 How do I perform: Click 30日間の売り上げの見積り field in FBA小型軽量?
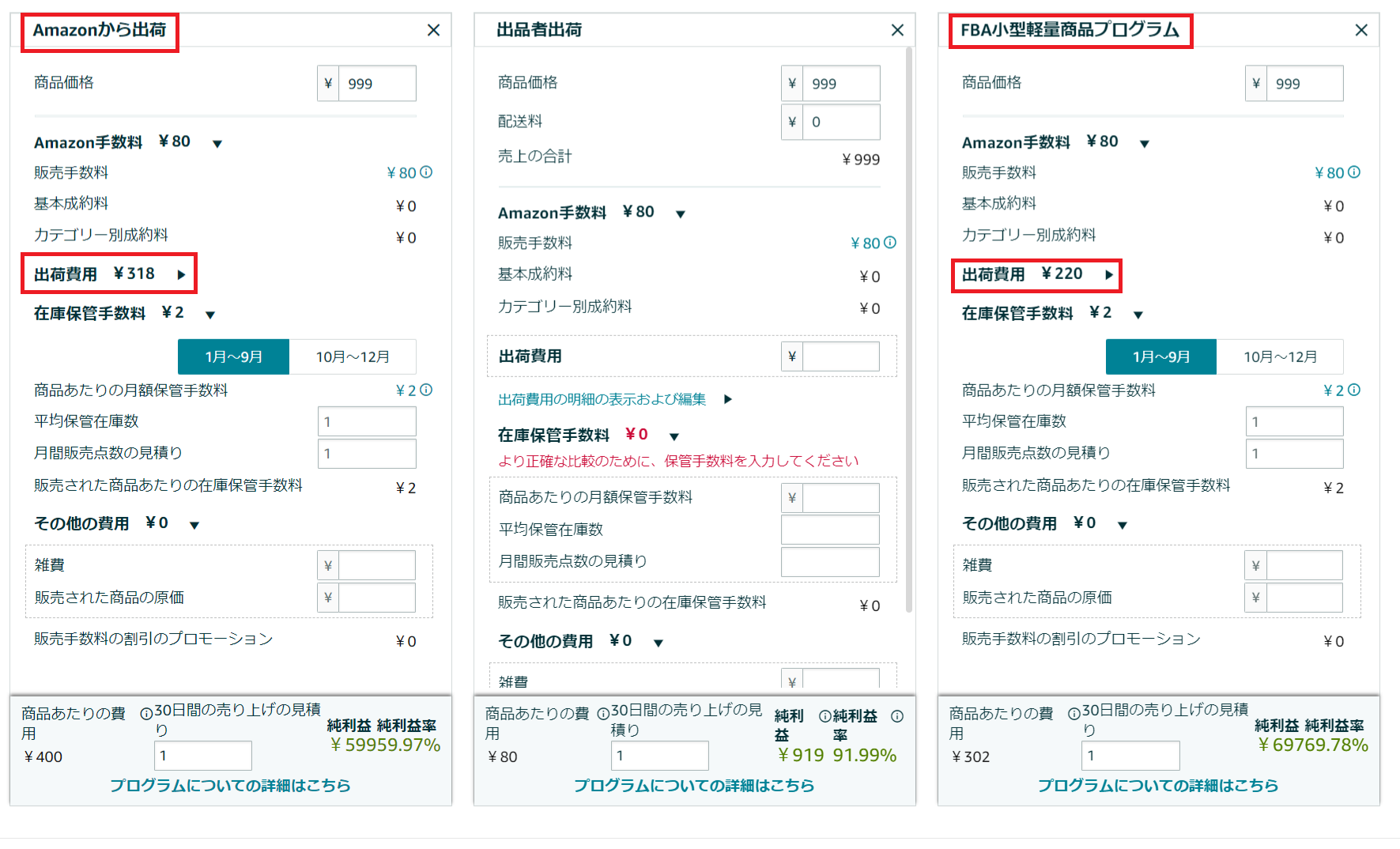(1130, 755)
